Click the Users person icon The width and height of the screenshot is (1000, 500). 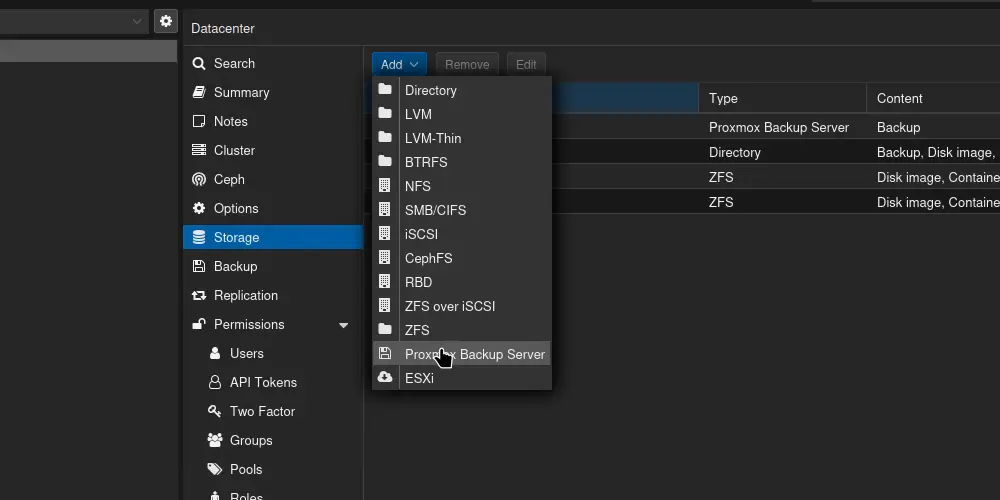[215, 353]
